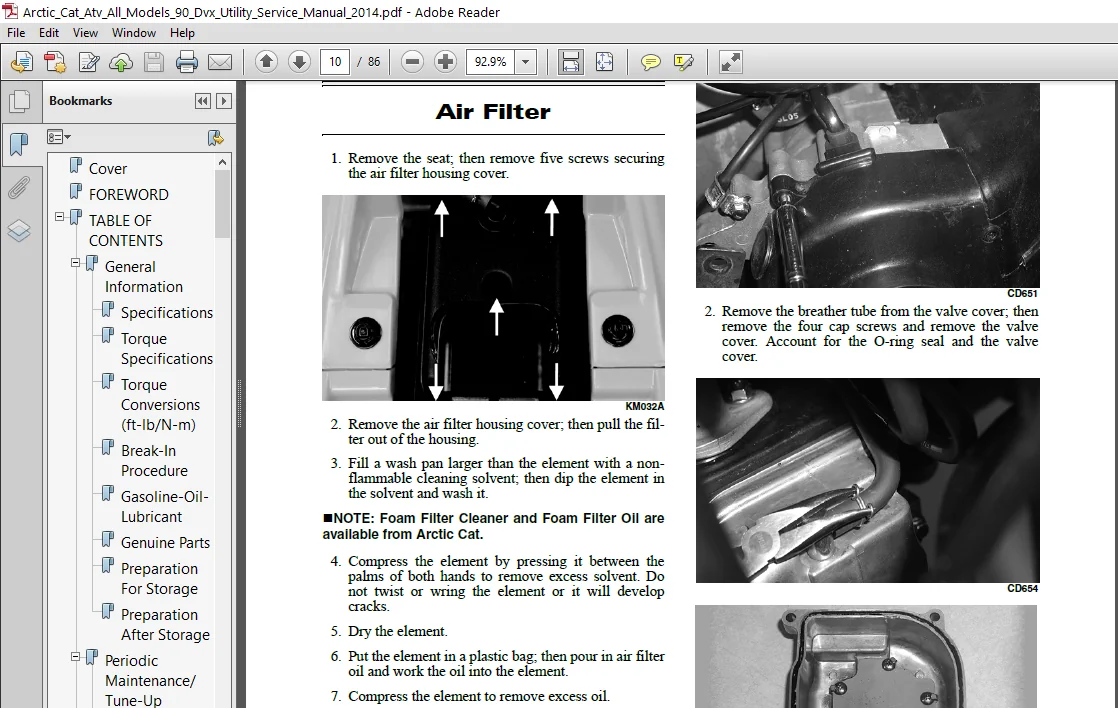Click the Upload to cloud icon
Image resolution: width=1118 pixels, height=708 pixels.
point(121,62)
